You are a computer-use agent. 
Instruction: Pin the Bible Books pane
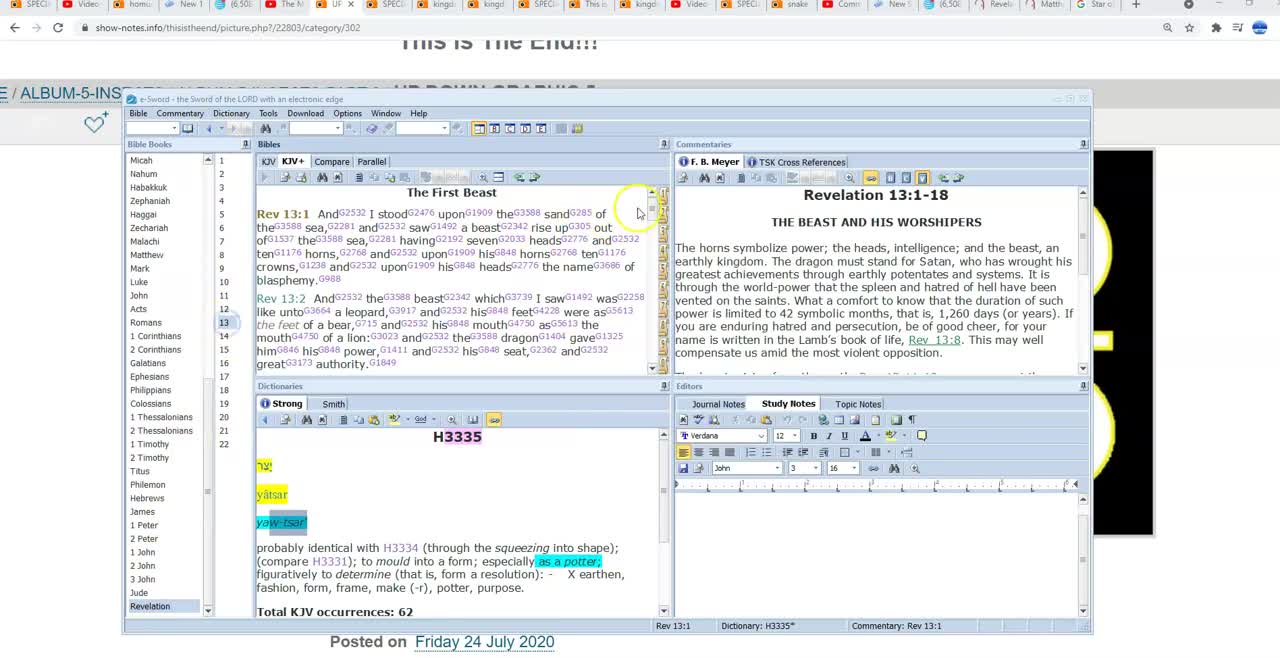point(245,145)
